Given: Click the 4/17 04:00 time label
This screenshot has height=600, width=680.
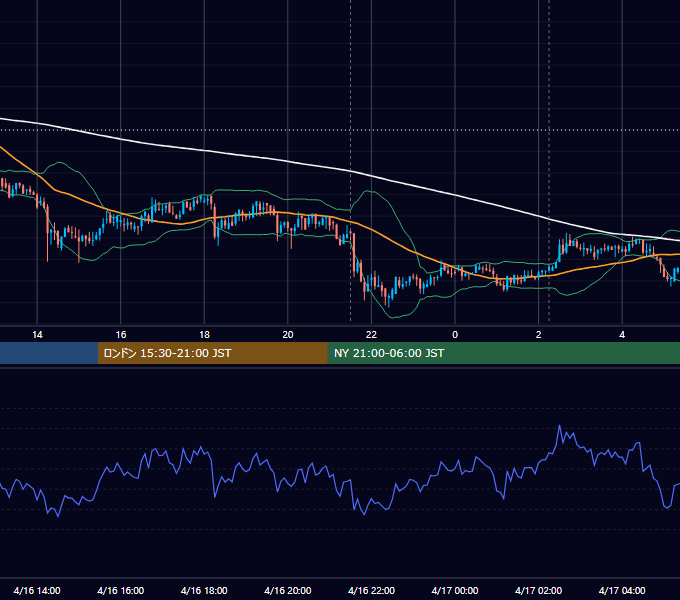Looking at the screenshot, I should (622, 590).
